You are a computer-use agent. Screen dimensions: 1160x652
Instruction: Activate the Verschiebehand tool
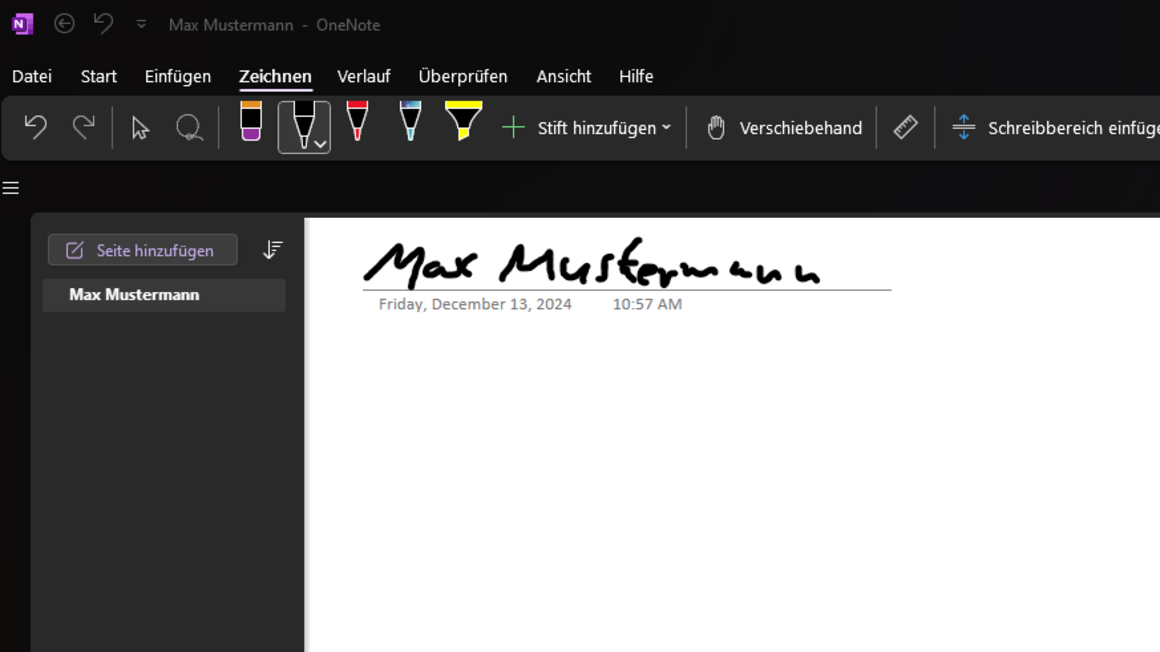(783, 128)
